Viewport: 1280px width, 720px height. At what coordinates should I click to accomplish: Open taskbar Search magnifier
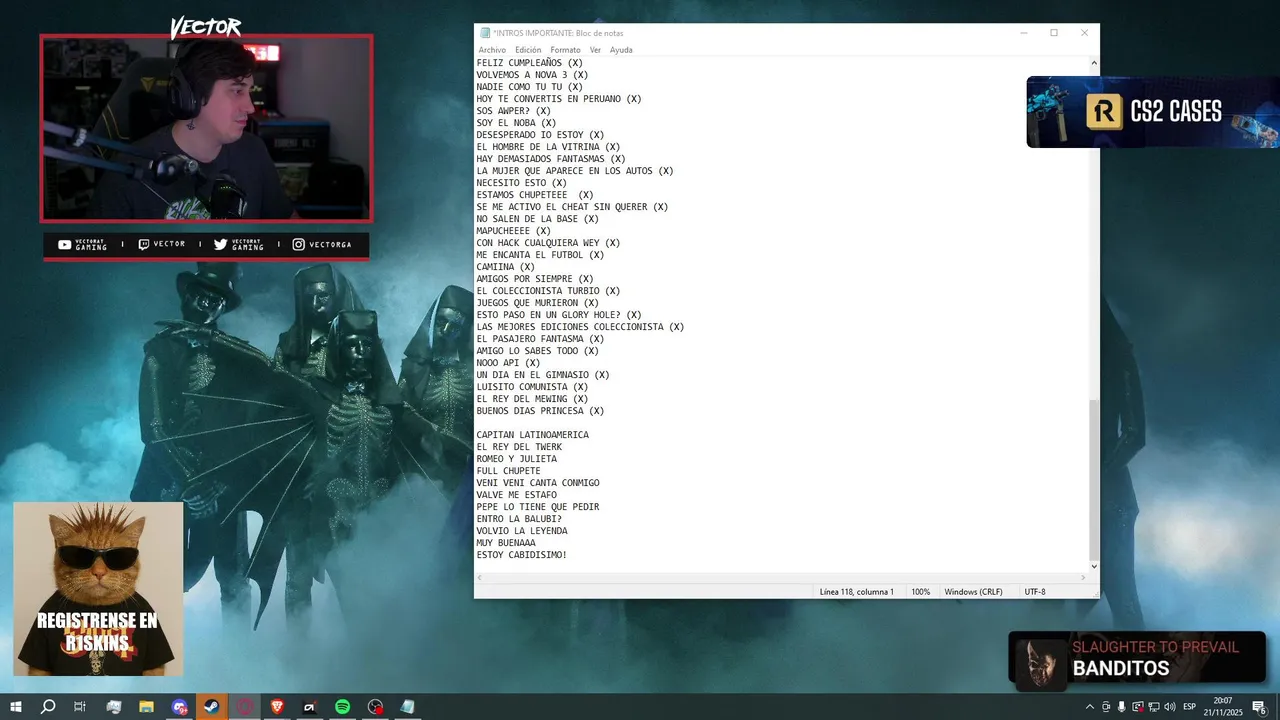pos(47,707)
